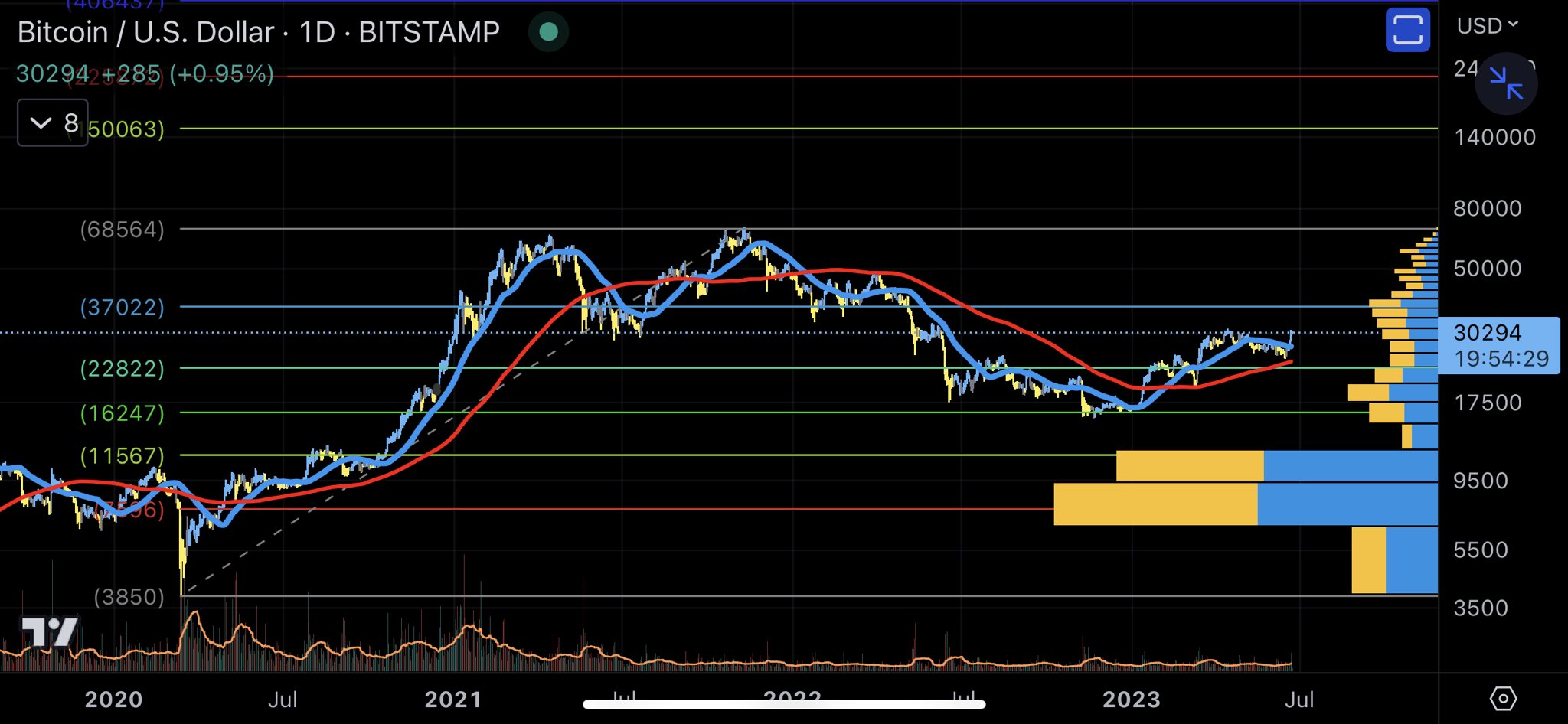
Task: Tap the fullscreen toggle icon
Action: [x=1407, y=31]
